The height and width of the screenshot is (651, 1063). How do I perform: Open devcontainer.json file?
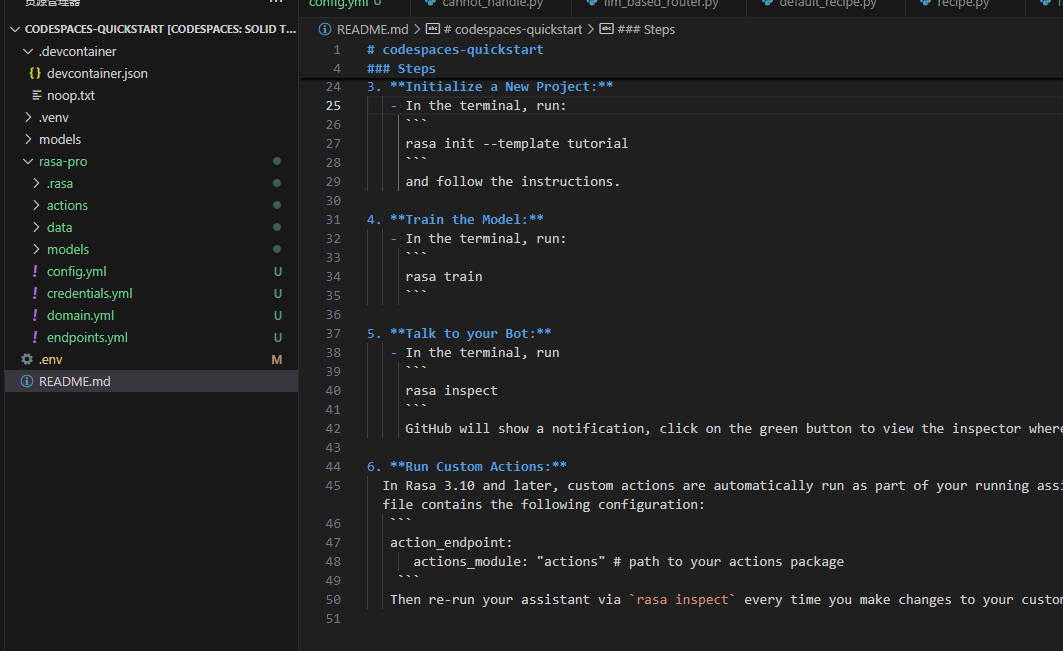(x=97, y=73)
